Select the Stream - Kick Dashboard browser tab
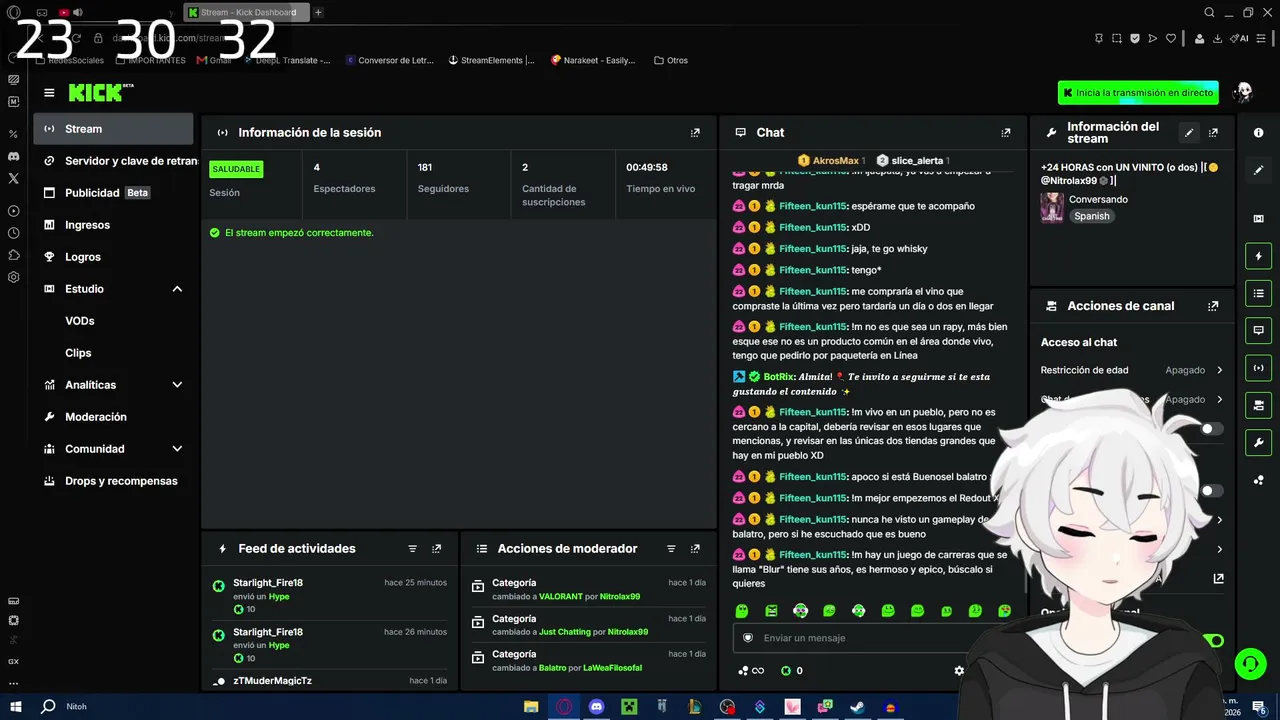The height and width of the screenshot is (720, 1280). tap(245, 12)
